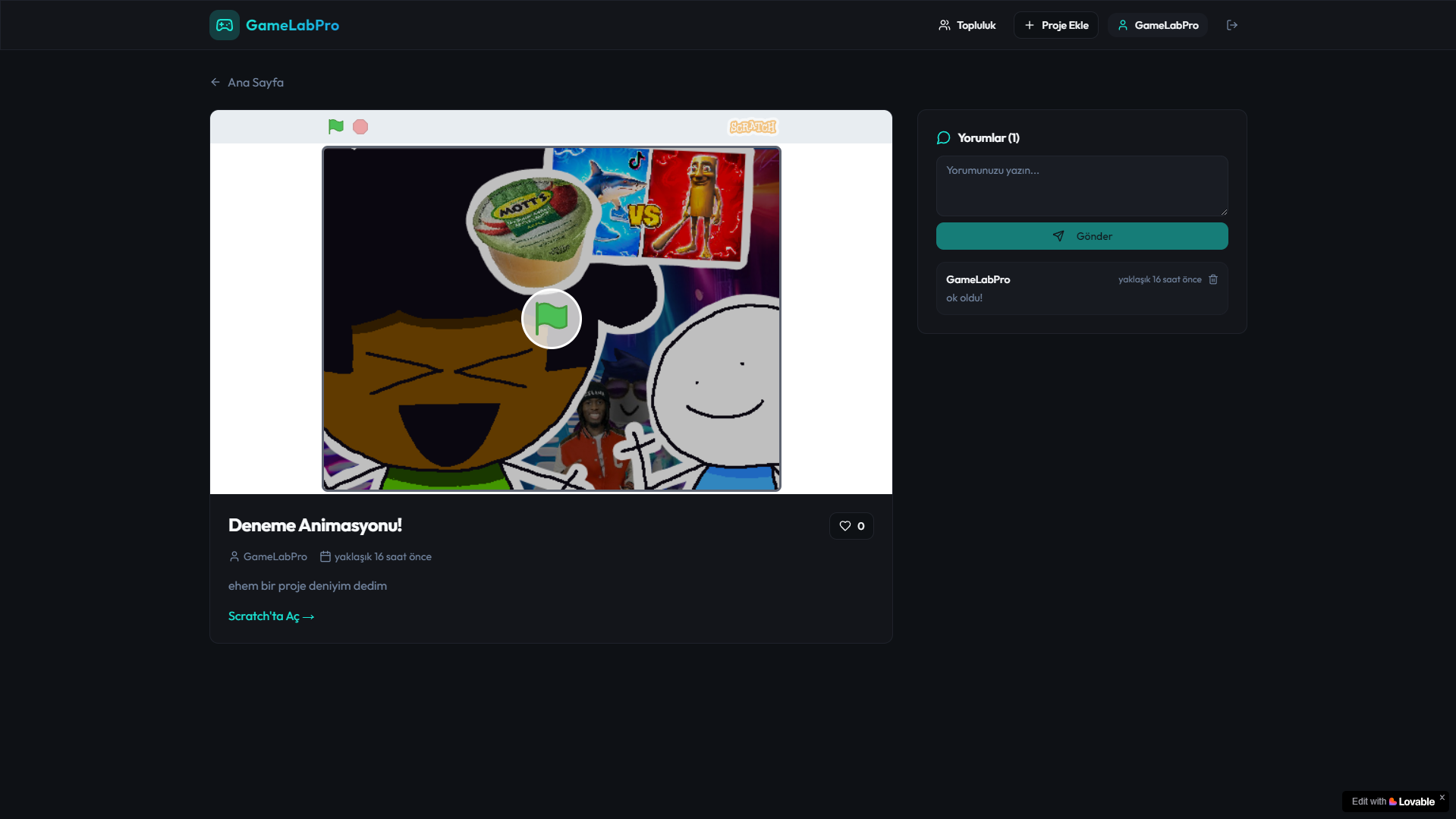
Task: Open the GameLabPro profile button
Action: (x=1158, y=25)
